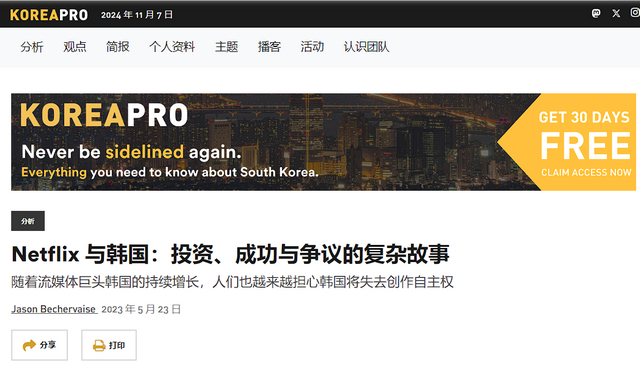Open the X (Twitter) icon
The height and width of the screenshot is (373, 640).
[616, 13]
